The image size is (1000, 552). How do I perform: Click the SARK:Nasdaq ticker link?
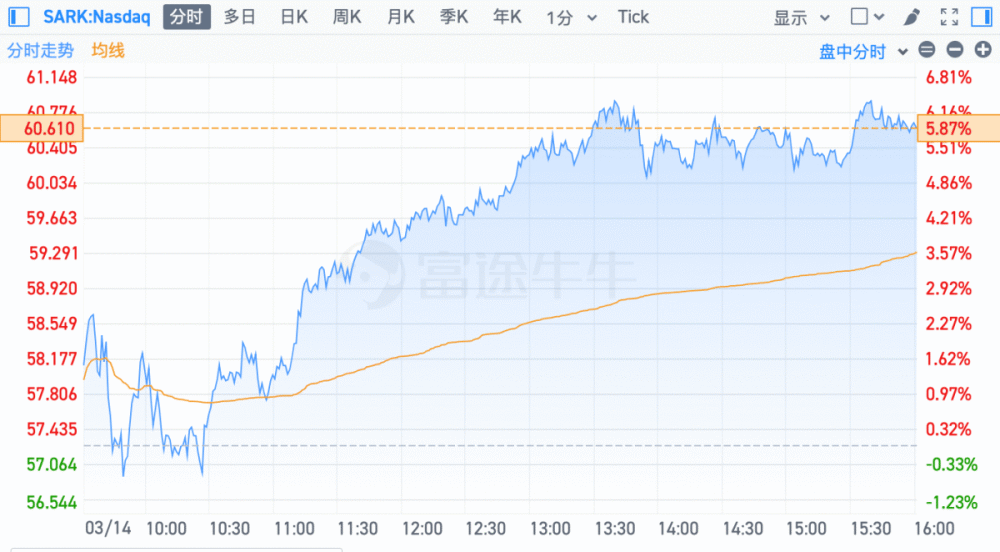pyautogui.click(x=96, y=17)
